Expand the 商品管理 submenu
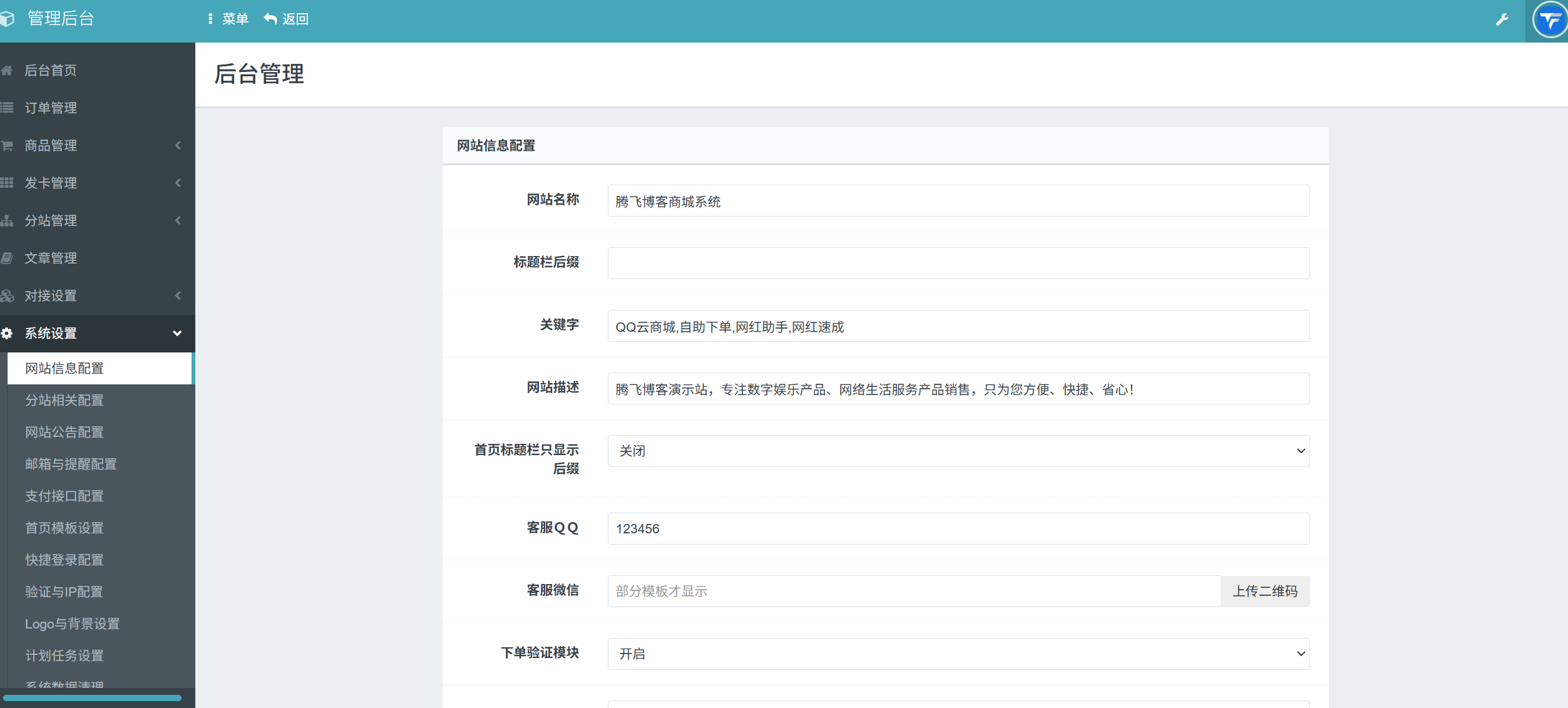 click(178, 145)
